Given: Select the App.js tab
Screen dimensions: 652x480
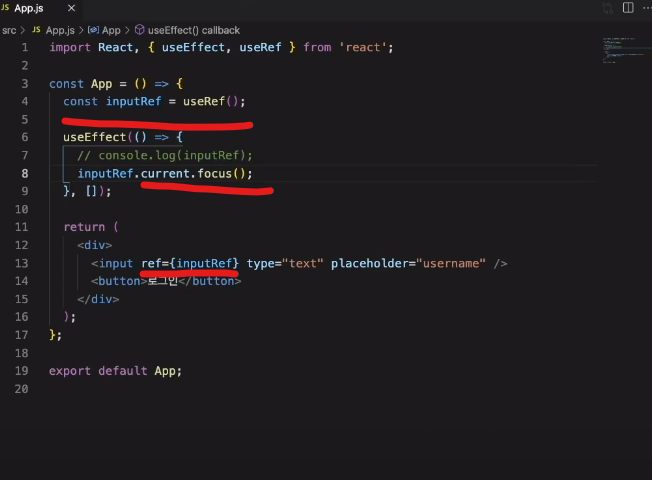Looking at the screenshot, I should tap(40, 8).
